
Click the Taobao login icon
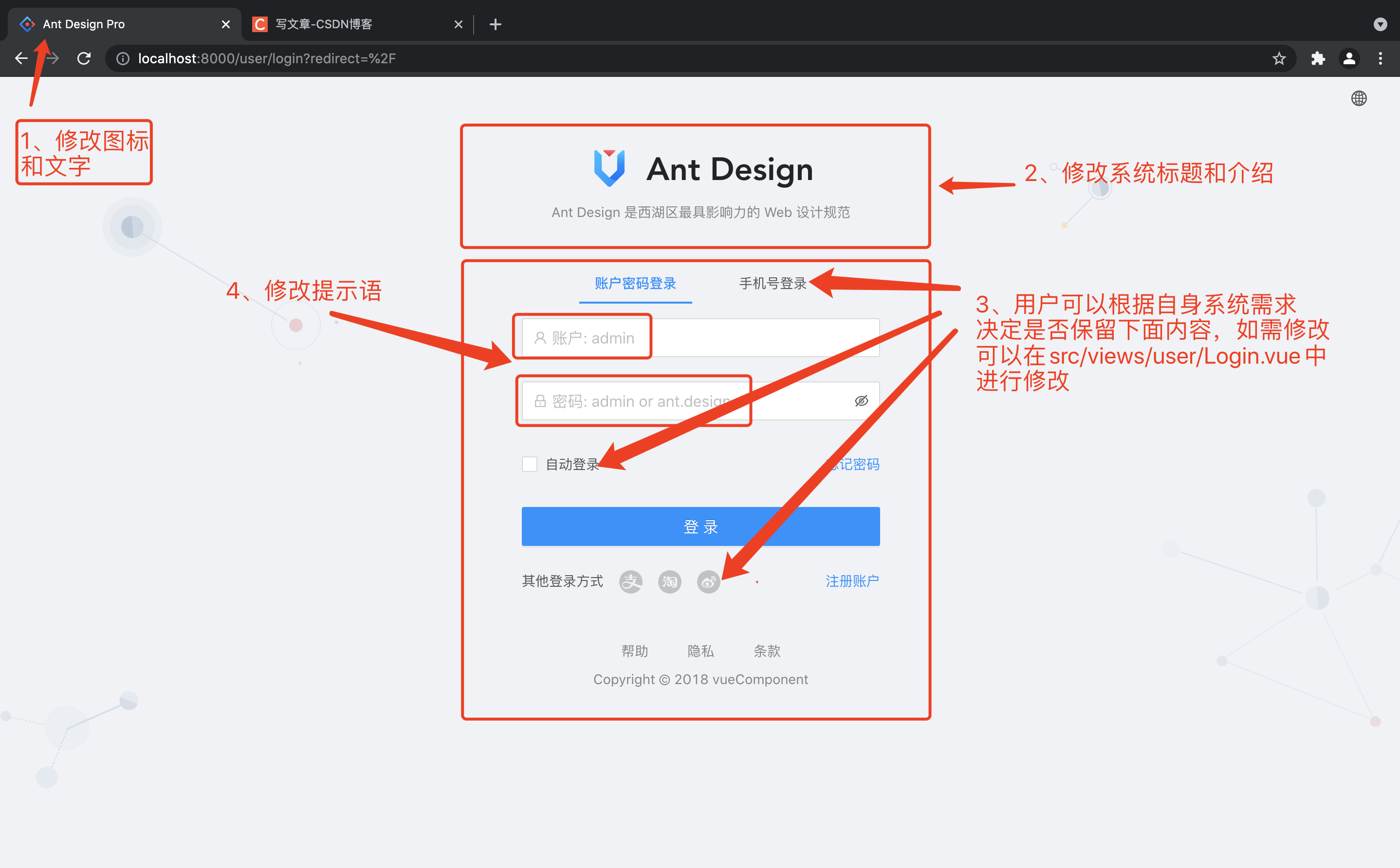pos(669,581)
